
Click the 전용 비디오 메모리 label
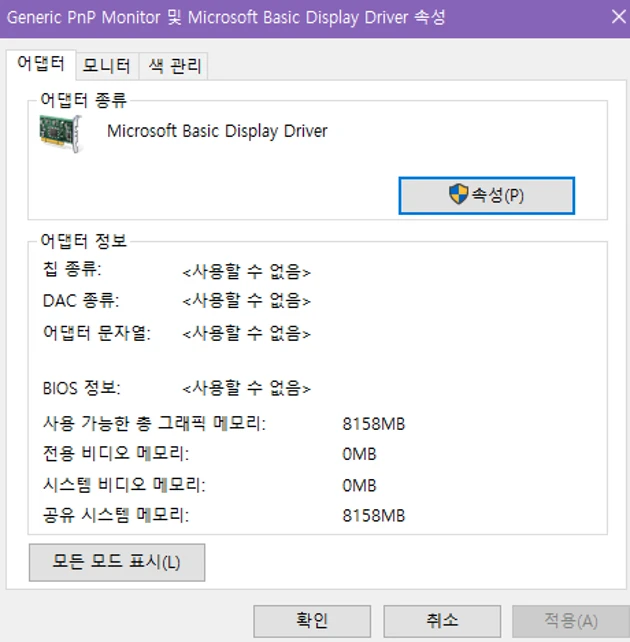pos(116,454)
